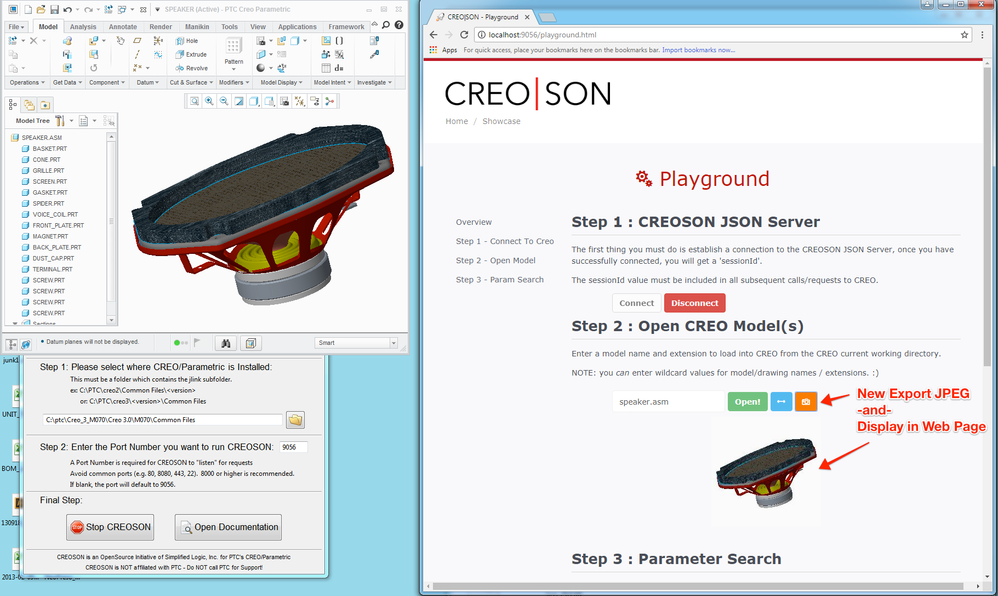The height and width of the screenshot is (596, 998).
Task: Expand the Investigate group dropdown
Action: pyautogui.click(x=374, y=83)
